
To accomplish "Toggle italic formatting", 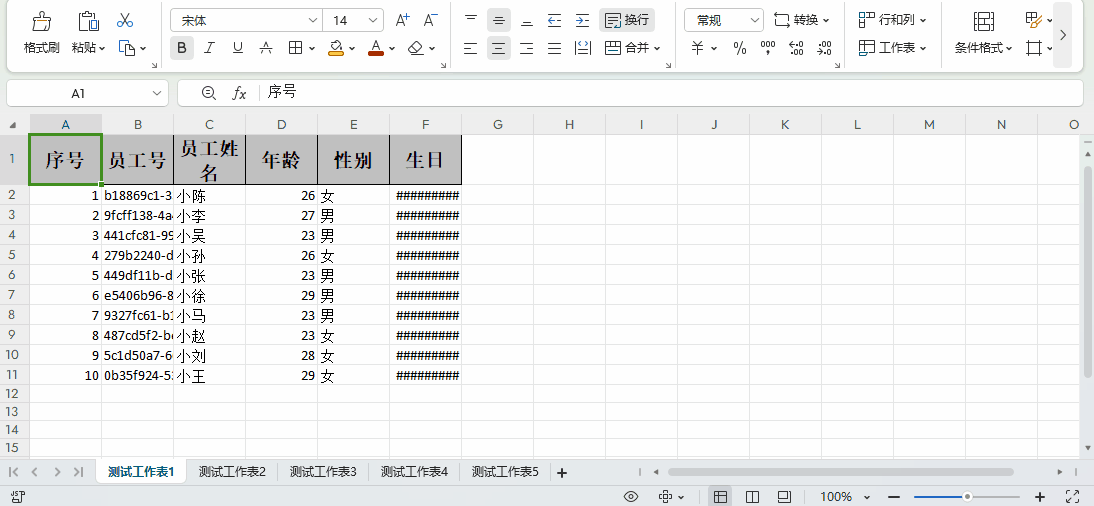I will [x=209, y=48].
